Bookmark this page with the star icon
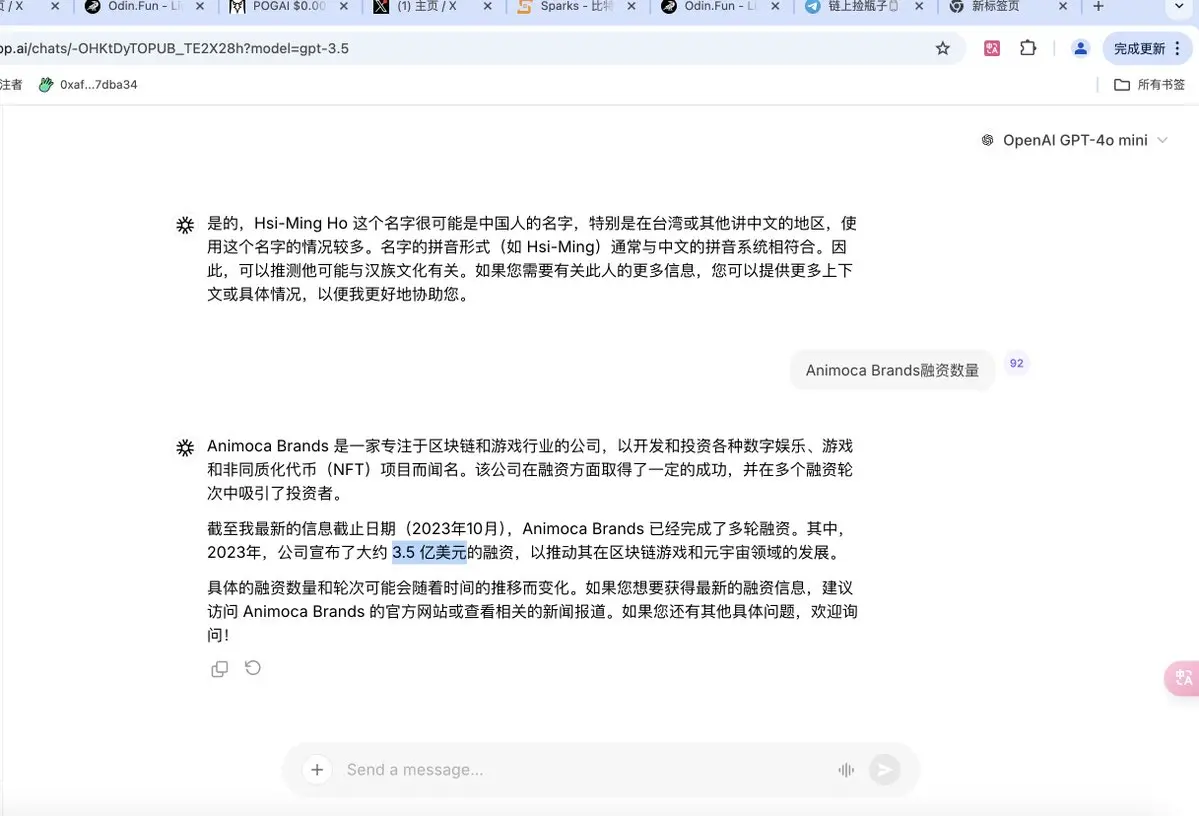 [x=943, y=48]
